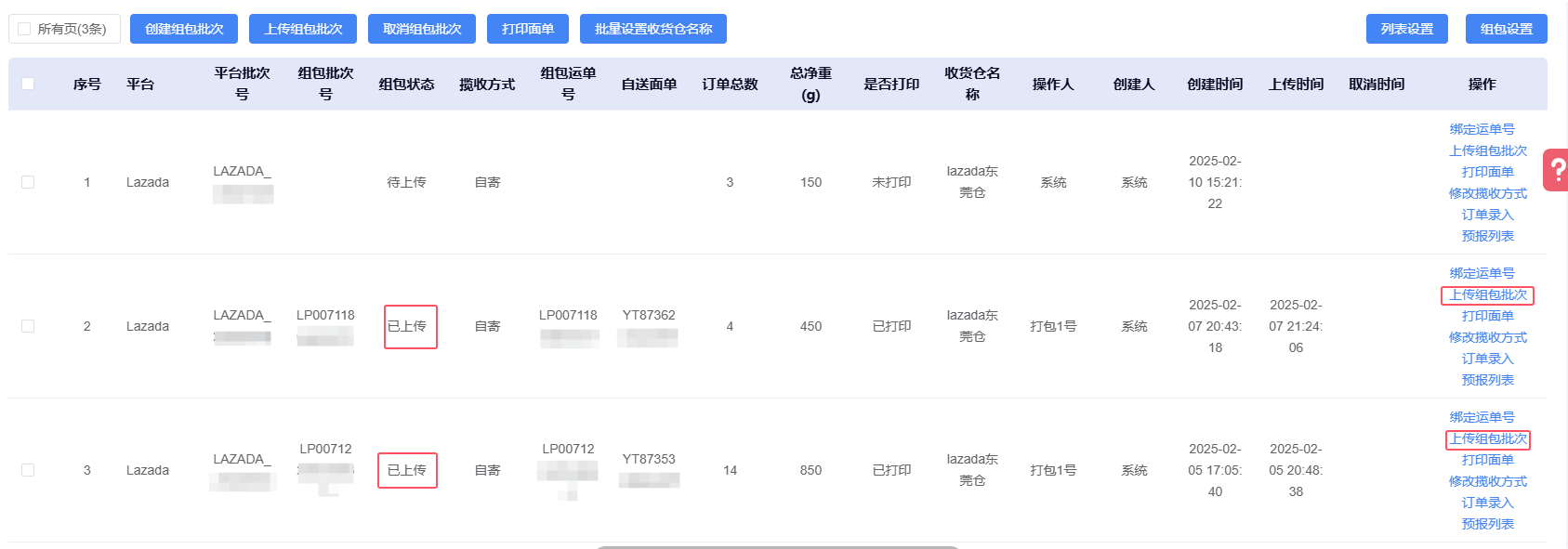Viewport: 1568px width, 549px height.
Task: Check the select-all box in table header
Action: pyautogui.click(x=28, y=84)
